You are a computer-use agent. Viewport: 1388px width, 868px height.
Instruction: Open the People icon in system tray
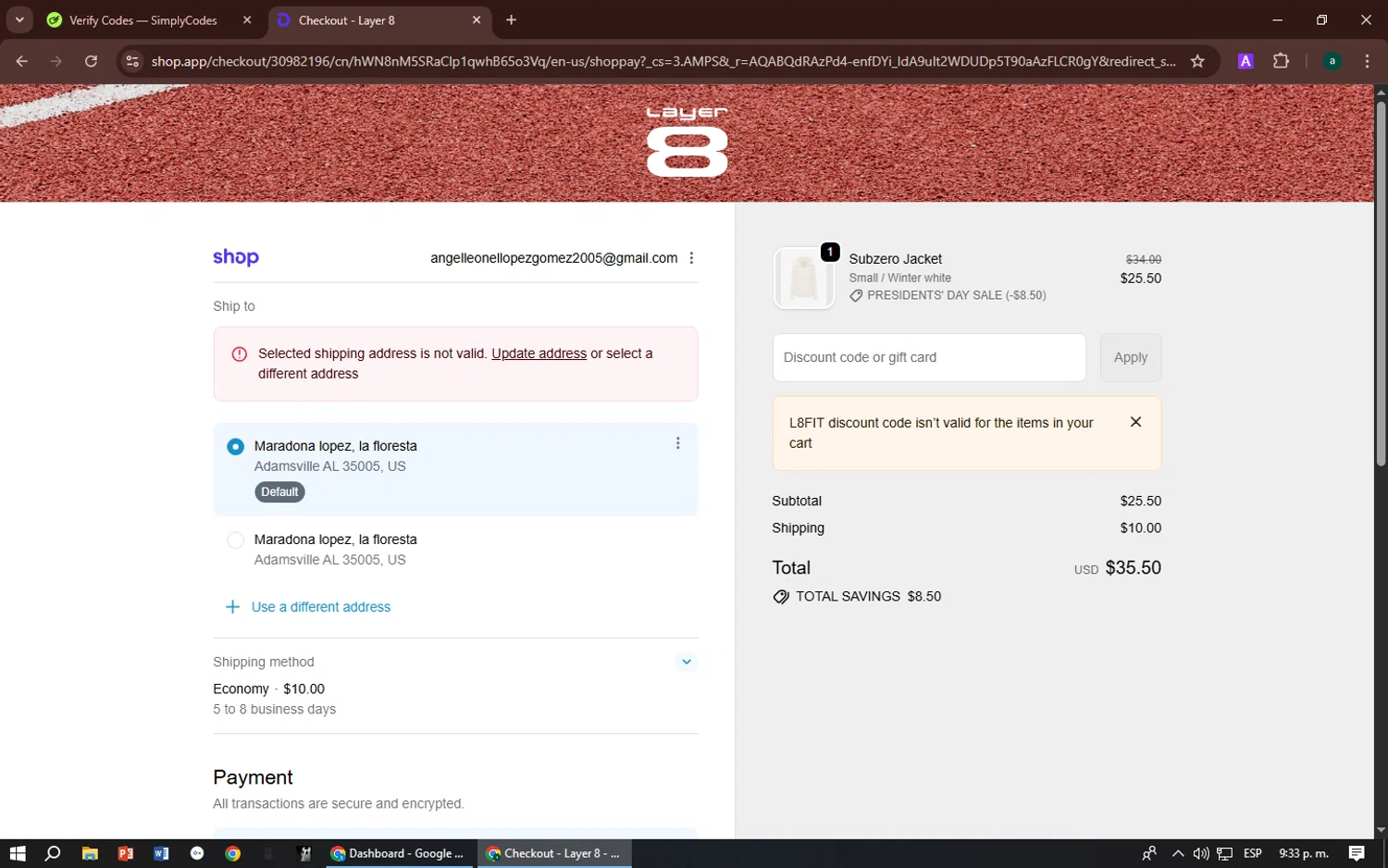coord(1148,853)
